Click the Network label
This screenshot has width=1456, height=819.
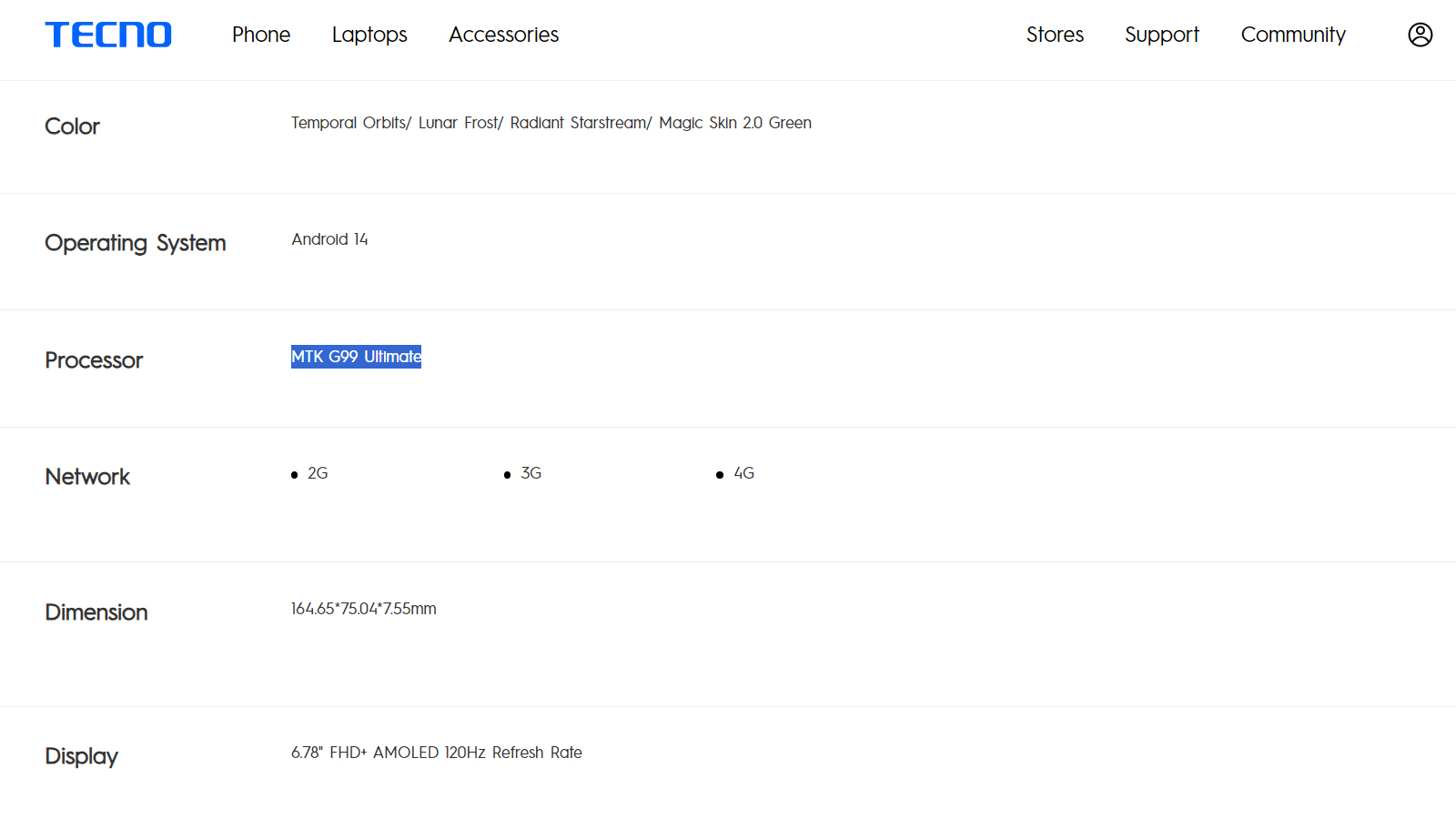(x=87, y=477)
